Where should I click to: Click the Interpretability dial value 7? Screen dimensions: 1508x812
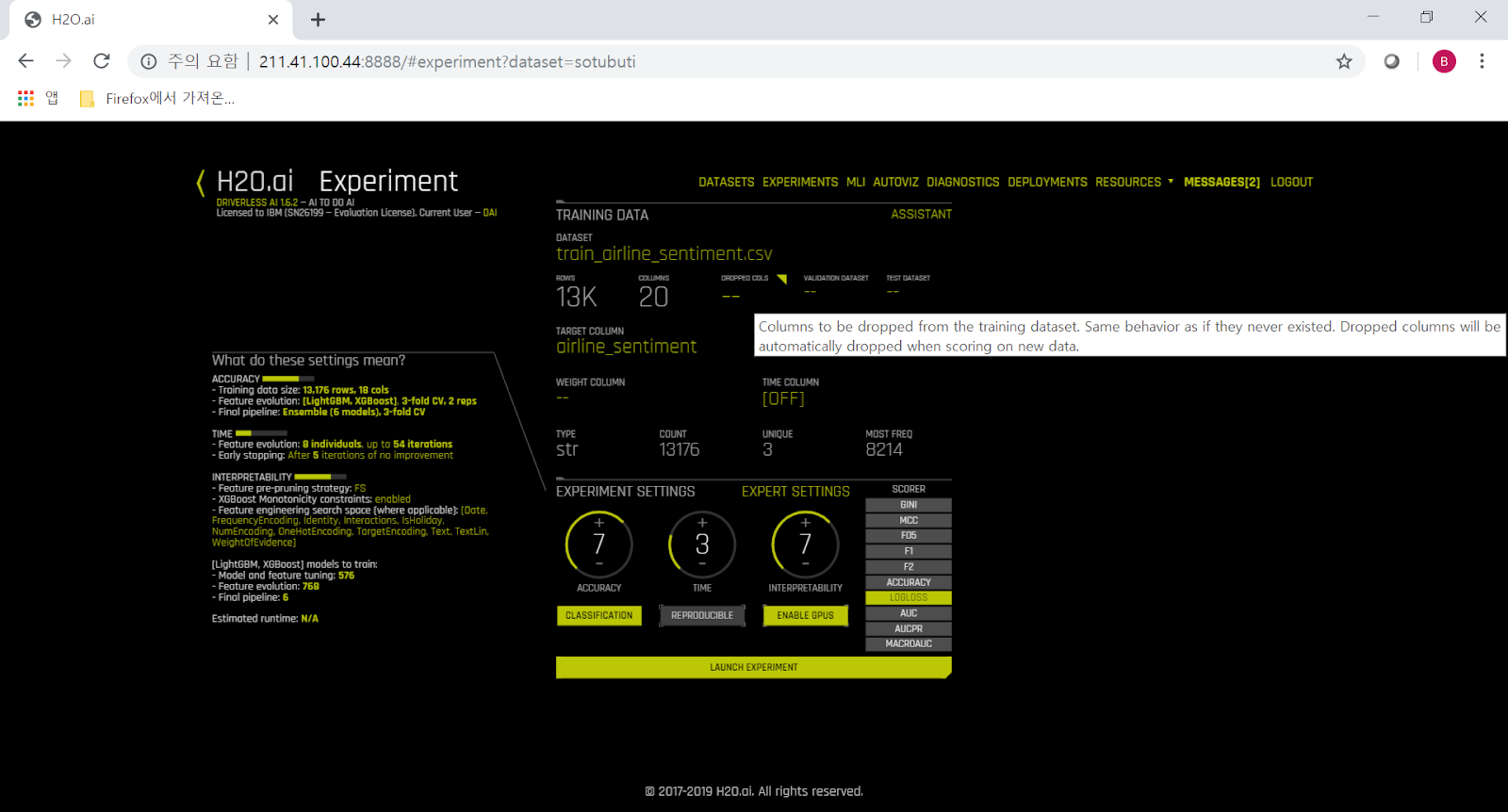coord(805,544)
